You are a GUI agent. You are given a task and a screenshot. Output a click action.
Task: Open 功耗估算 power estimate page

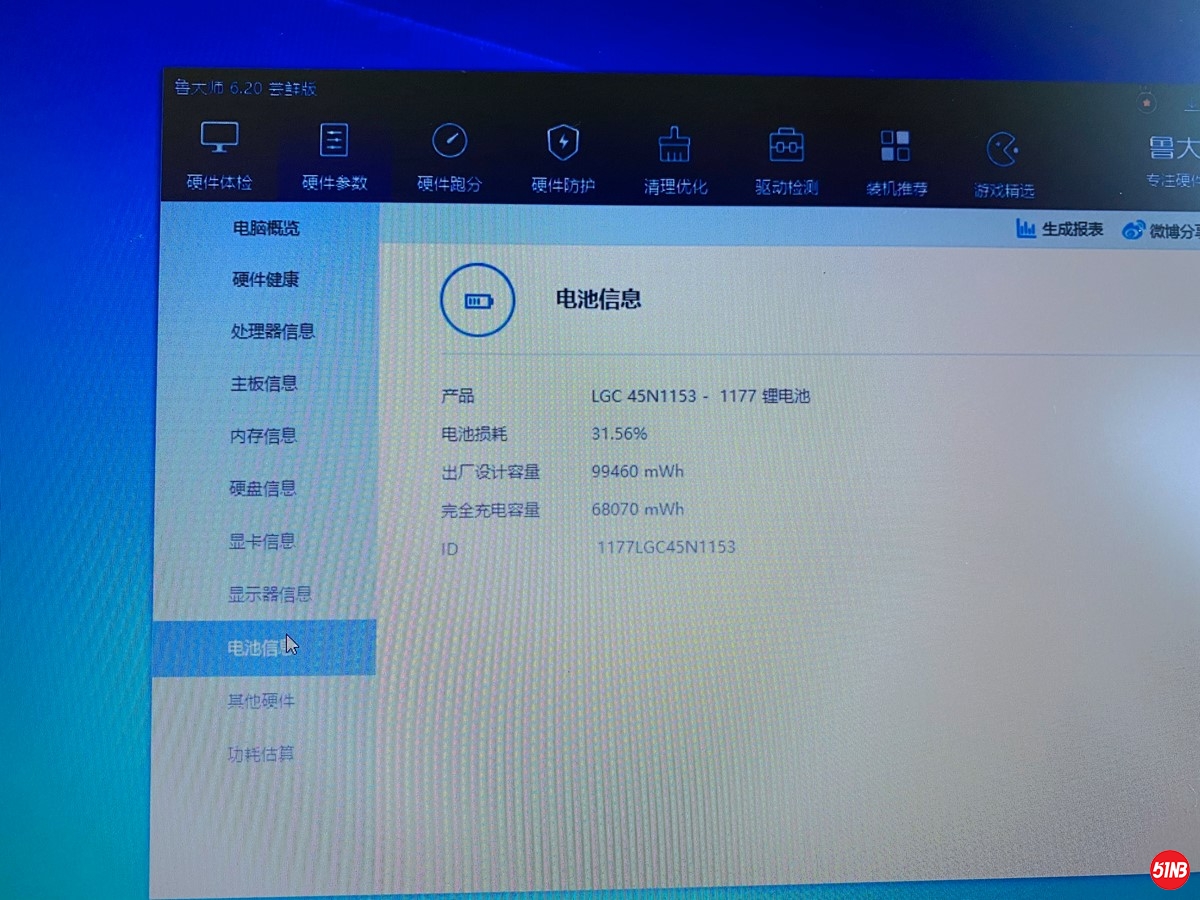click(x=261, y=754)
